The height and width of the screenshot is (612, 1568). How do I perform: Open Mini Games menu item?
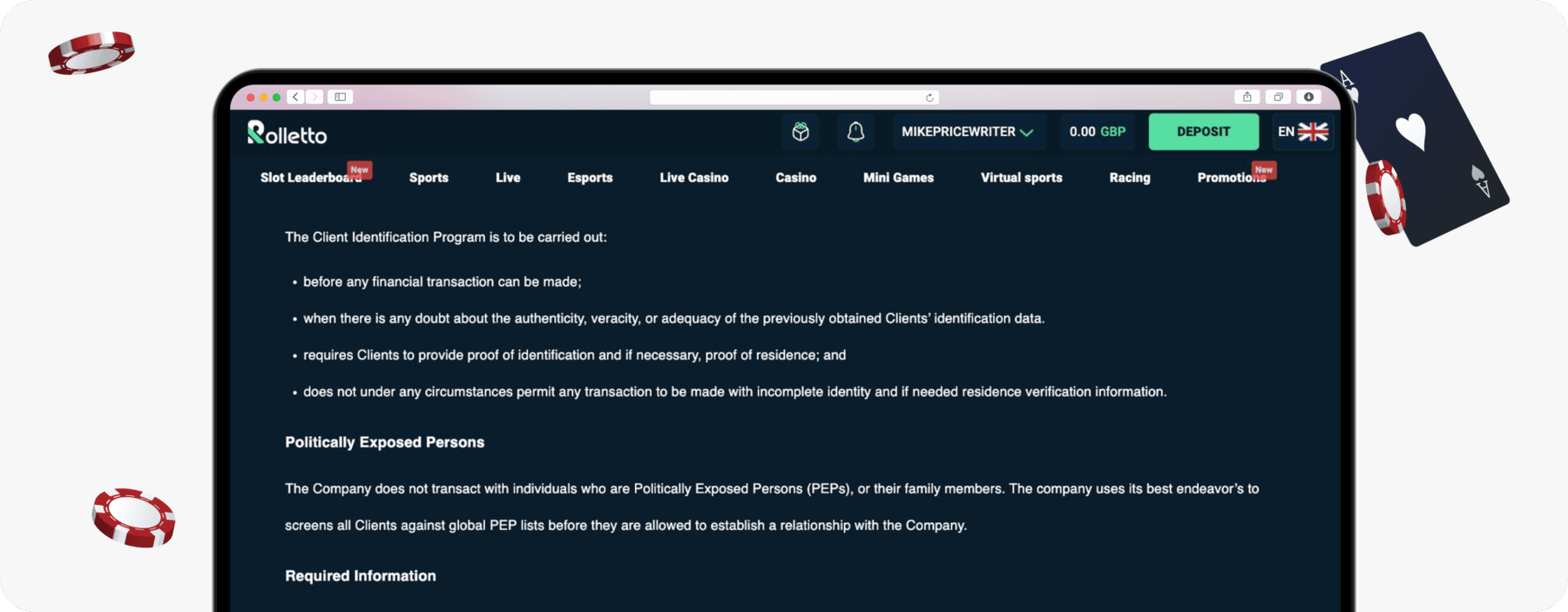tap(898, 178)
